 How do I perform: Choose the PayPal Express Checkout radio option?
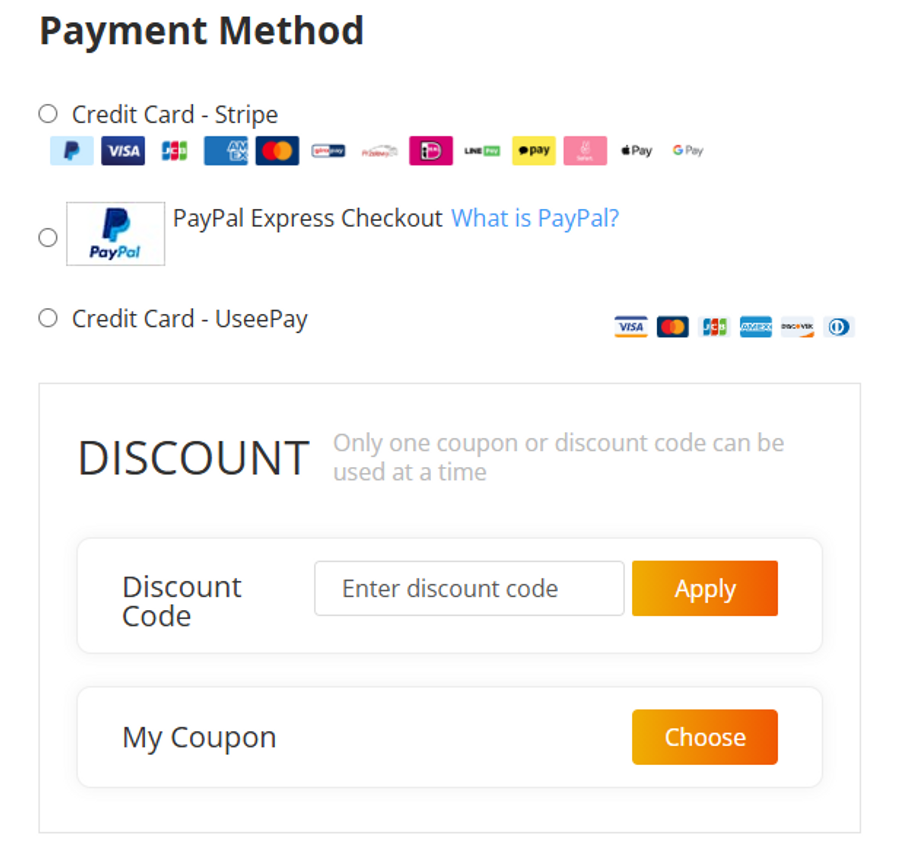[48, 237]
